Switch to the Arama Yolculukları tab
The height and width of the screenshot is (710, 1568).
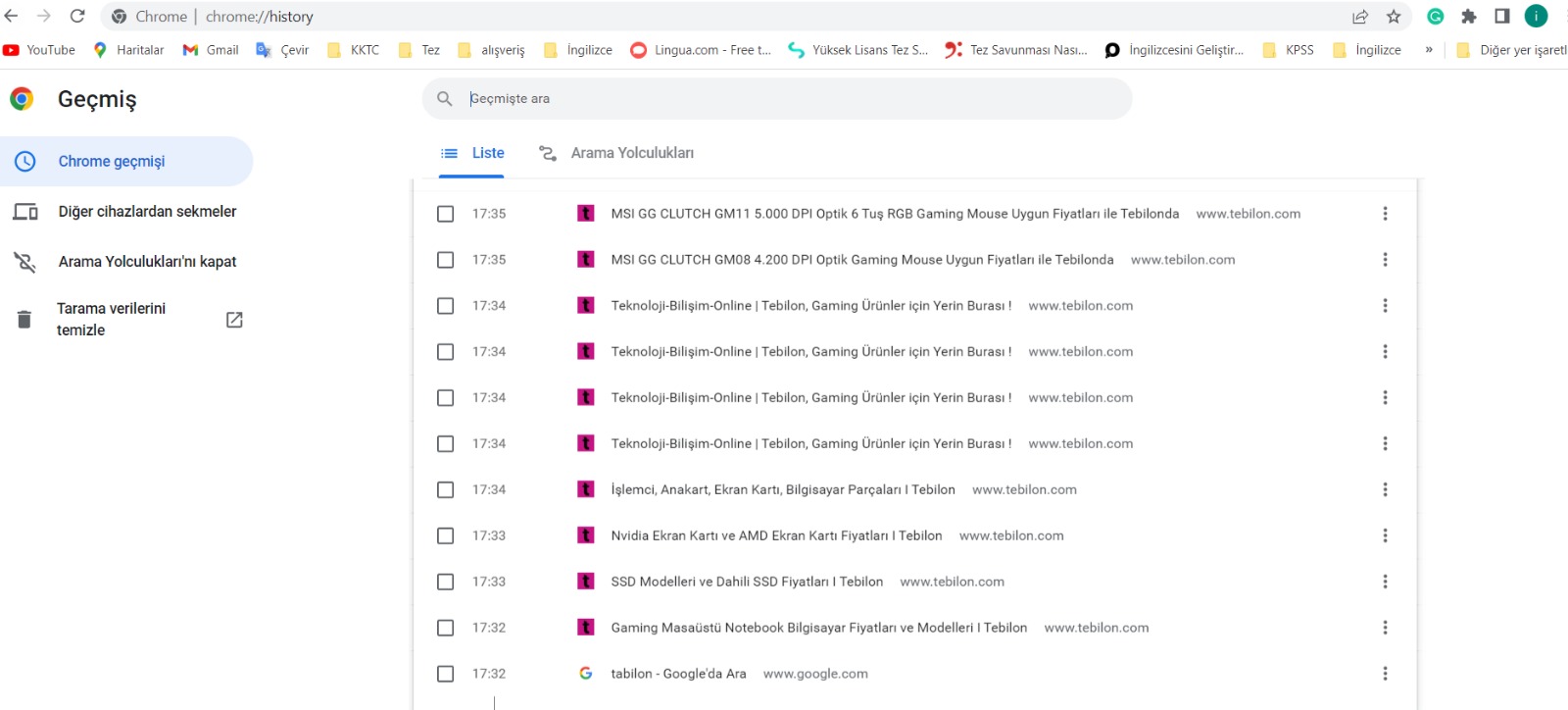[616, 153]
